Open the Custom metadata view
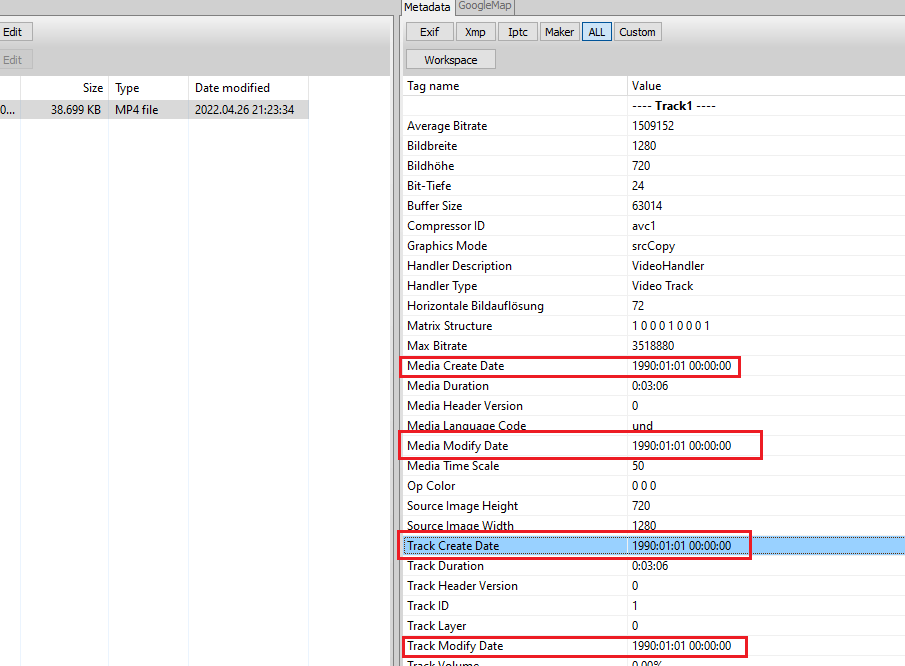Image resolution: width=905 pixels, height=666 pixels. [x=637, y=32]
